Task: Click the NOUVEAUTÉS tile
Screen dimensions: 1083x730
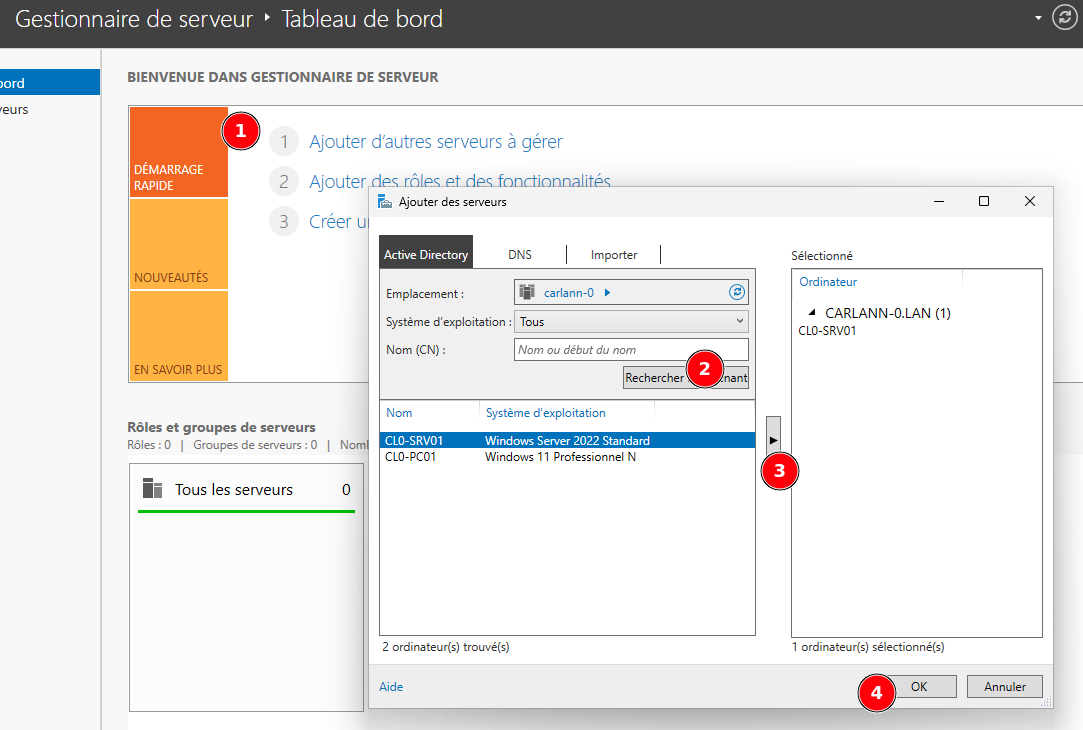Action: [179, 244]
